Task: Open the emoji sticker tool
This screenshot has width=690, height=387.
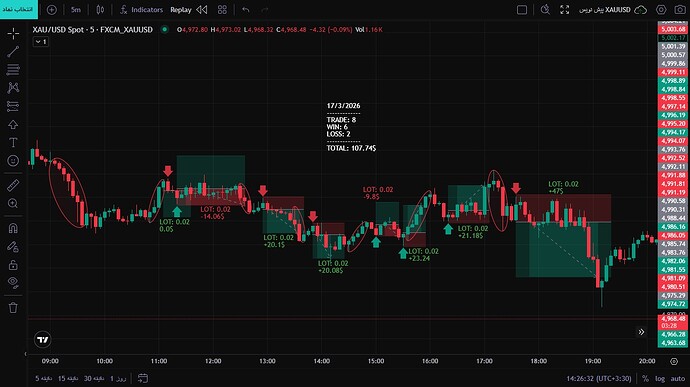Action: click(13, 161)
